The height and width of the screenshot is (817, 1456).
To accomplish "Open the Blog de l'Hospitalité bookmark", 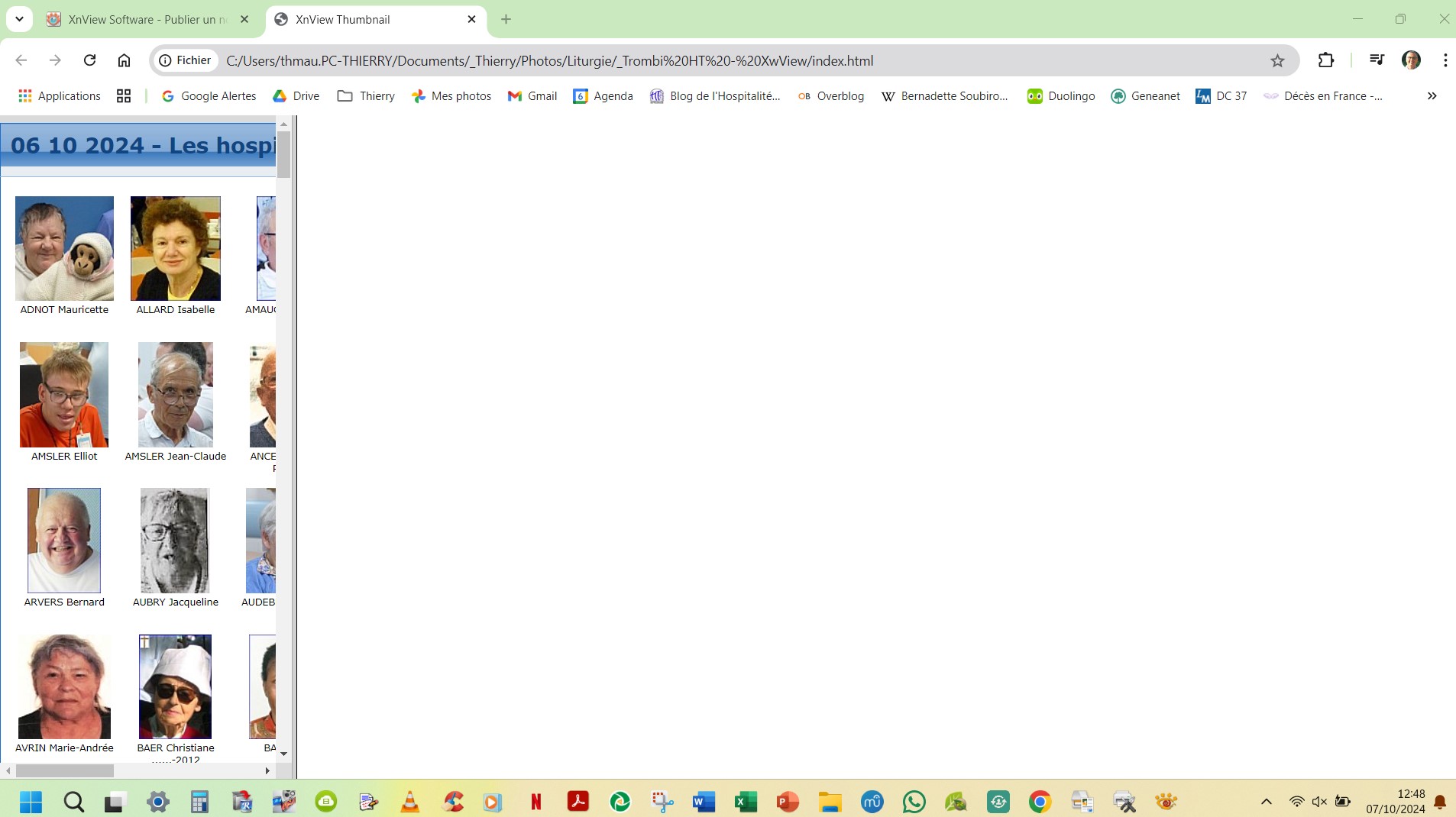I will tap(715, 95).
